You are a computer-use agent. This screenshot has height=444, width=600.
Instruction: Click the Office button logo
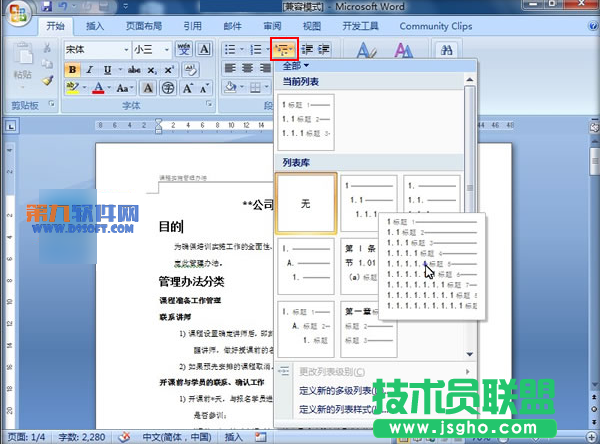(x=18, y=13)
